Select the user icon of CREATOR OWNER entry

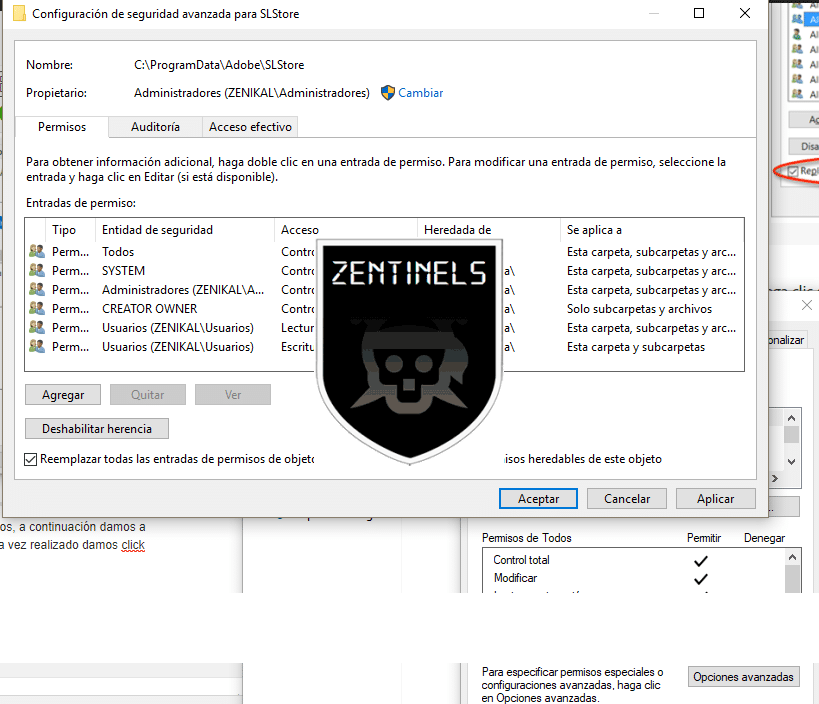click(37, 309)
